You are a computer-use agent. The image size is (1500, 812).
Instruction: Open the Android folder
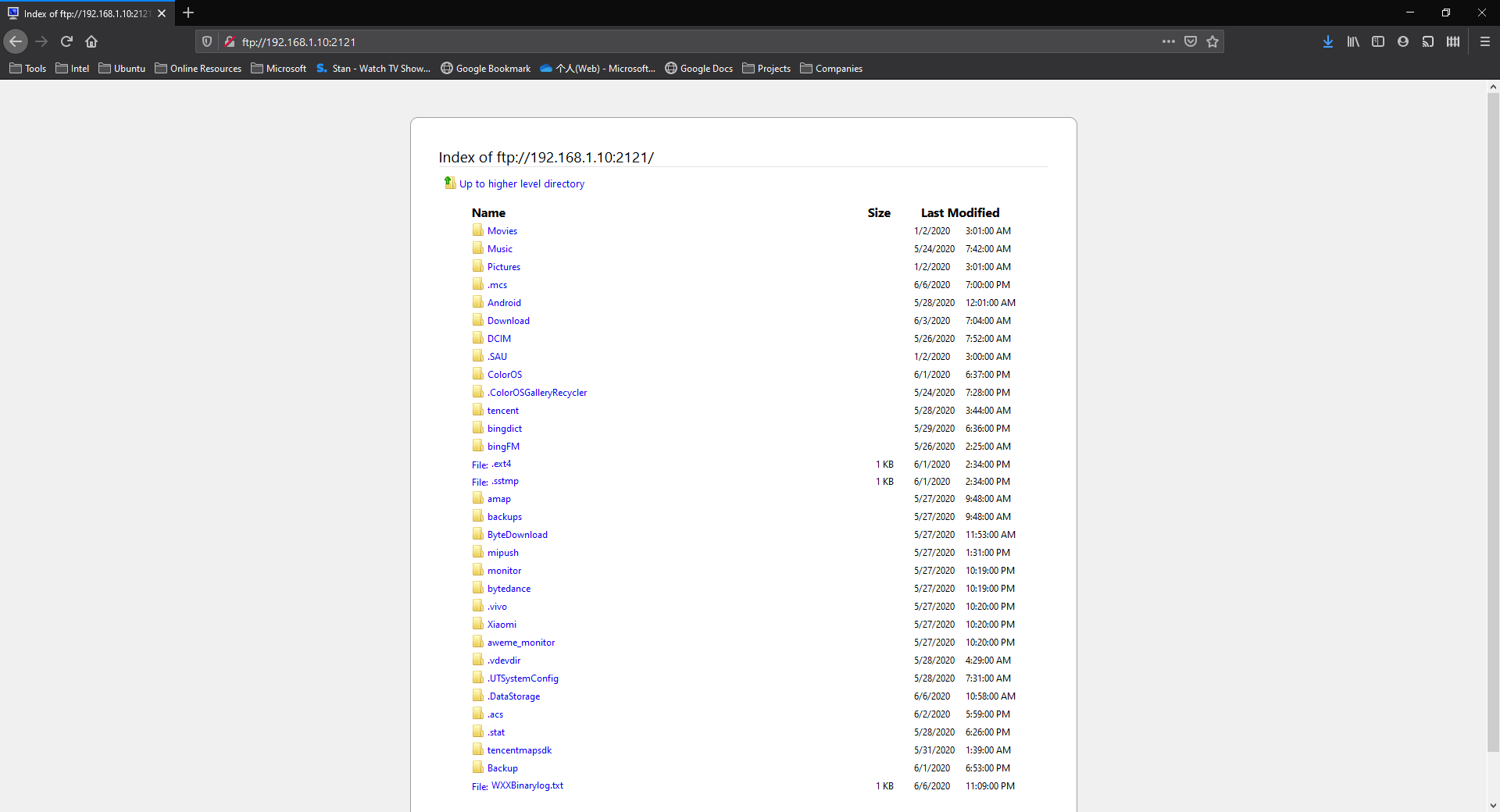(504, 303)
